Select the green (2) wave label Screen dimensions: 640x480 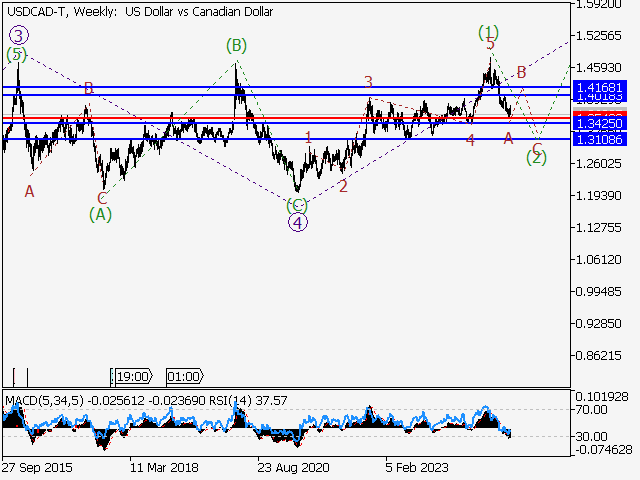(x=537, y=157)
